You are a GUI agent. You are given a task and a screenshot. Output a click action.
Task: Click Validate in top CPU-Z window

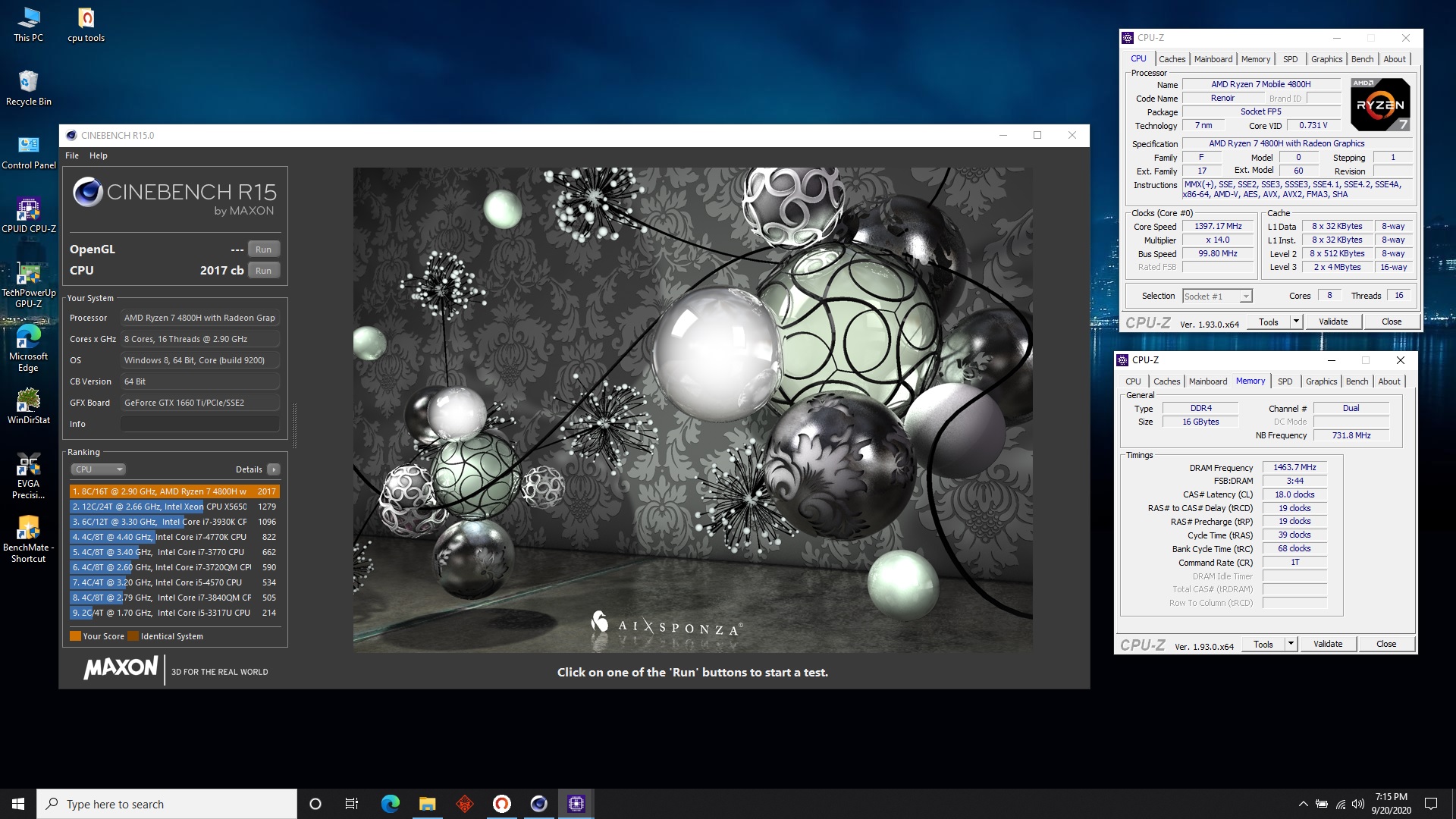[1332, 322]
